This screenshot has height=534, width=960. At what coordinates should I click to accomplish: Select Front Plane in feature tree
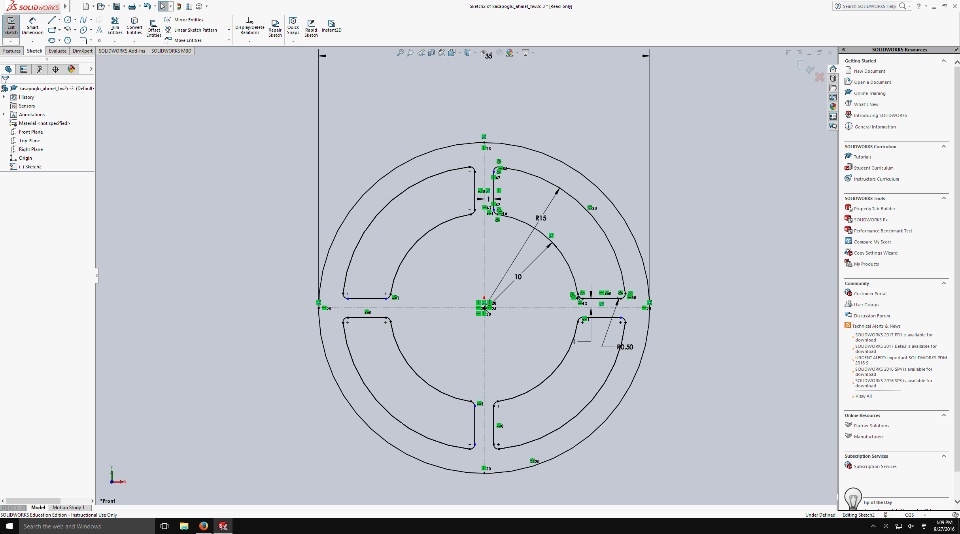coord(30,132)
